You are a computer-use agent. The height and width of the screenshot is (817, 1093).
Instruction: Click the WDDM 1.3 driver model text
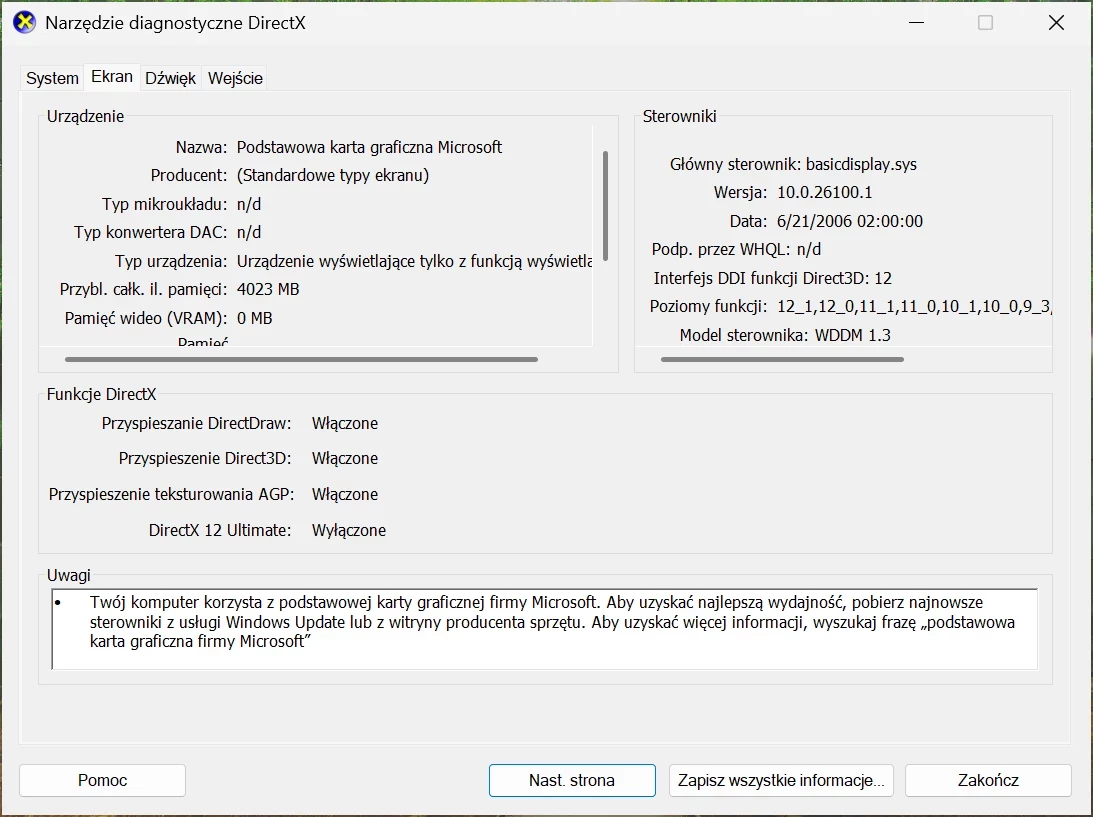coord(856,335)
